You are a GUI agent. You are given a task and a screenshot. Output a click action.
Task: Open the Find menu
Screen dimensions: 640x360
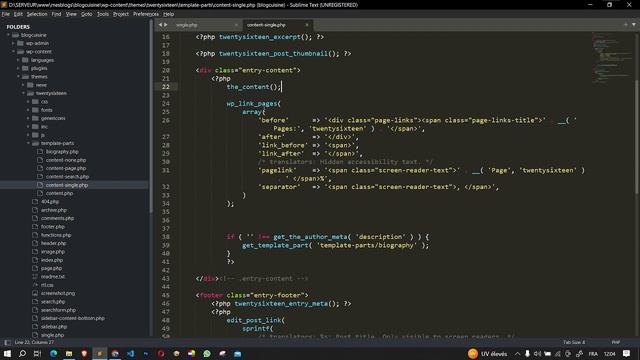(56, 14)
